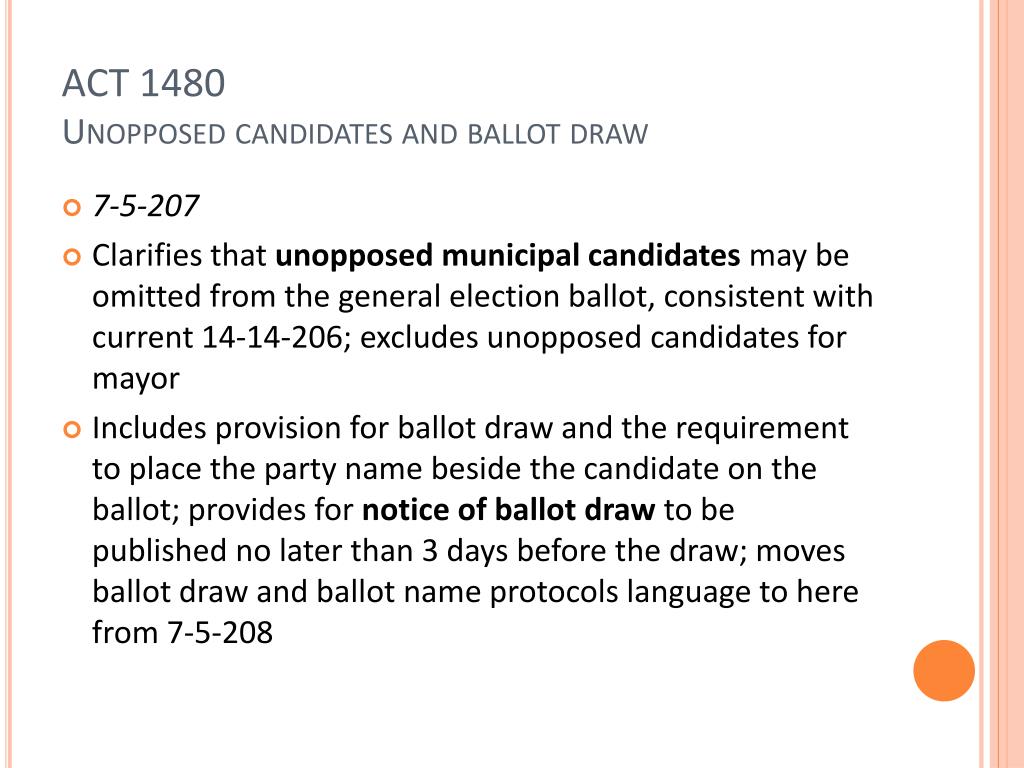
Task: Click the 'Includes provision for ballot draw' line
Action: click(x=470, y=428)
